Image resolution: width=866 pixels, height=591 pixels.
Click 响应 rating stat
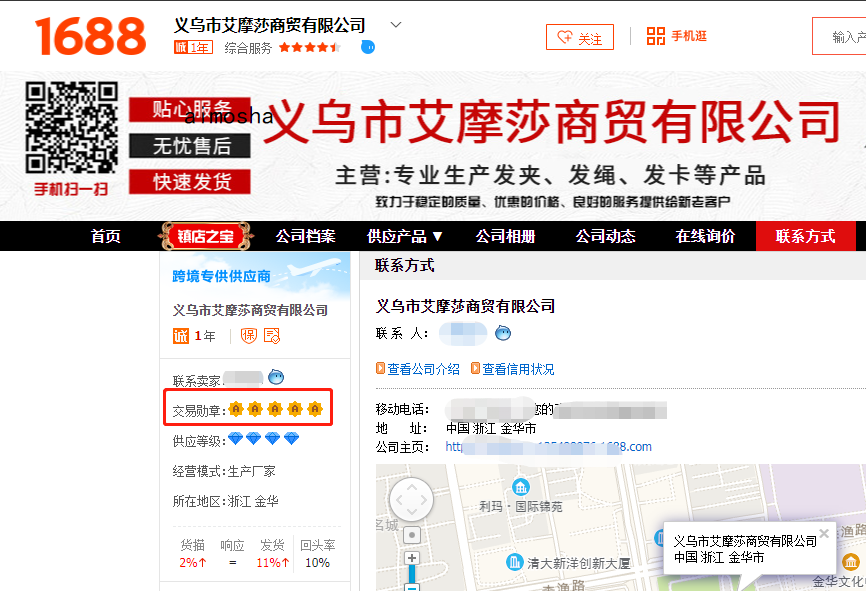[233, 554]
